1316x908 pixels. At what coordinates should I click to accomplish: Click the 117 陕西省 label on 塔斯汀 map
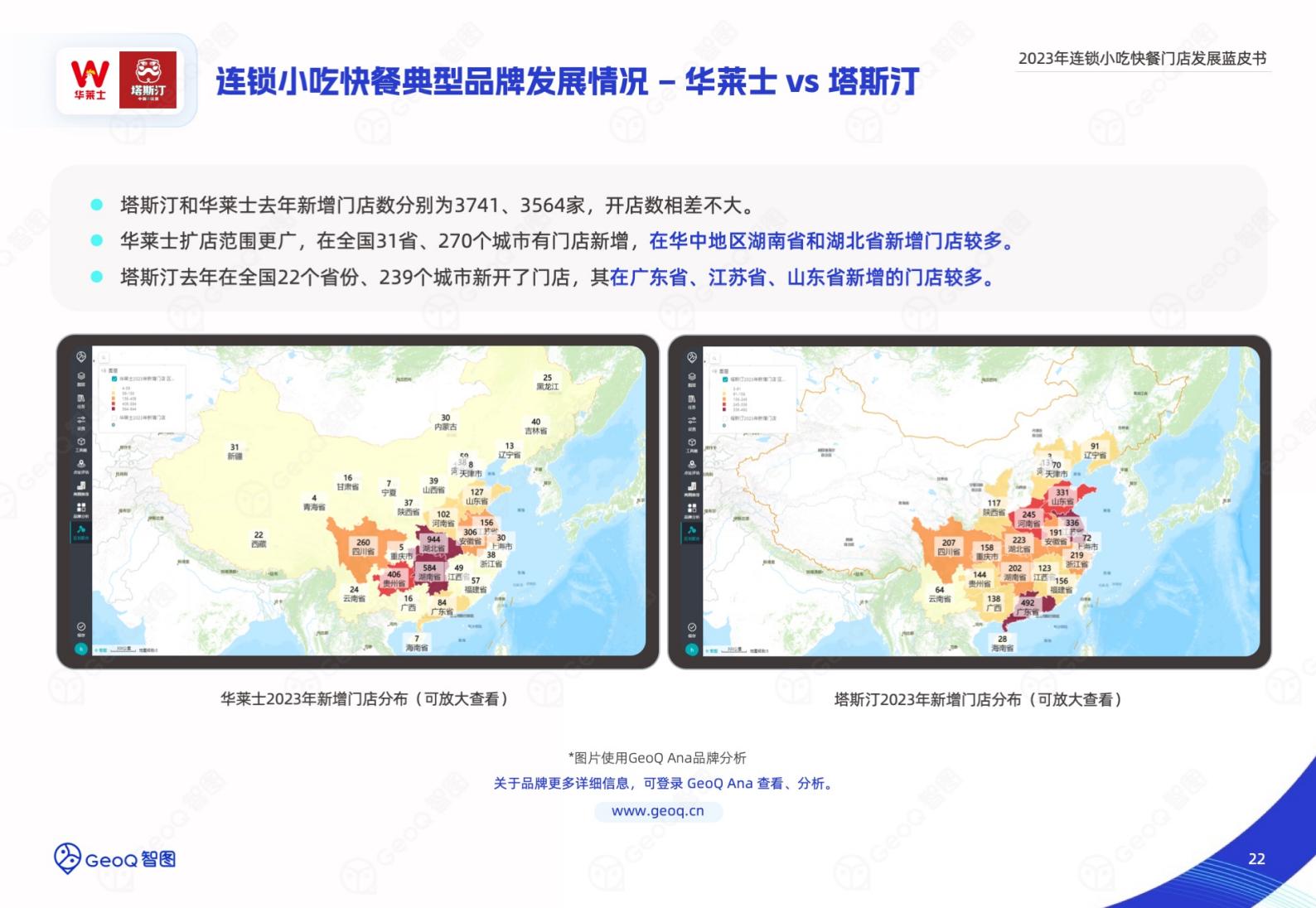point(994,507)
